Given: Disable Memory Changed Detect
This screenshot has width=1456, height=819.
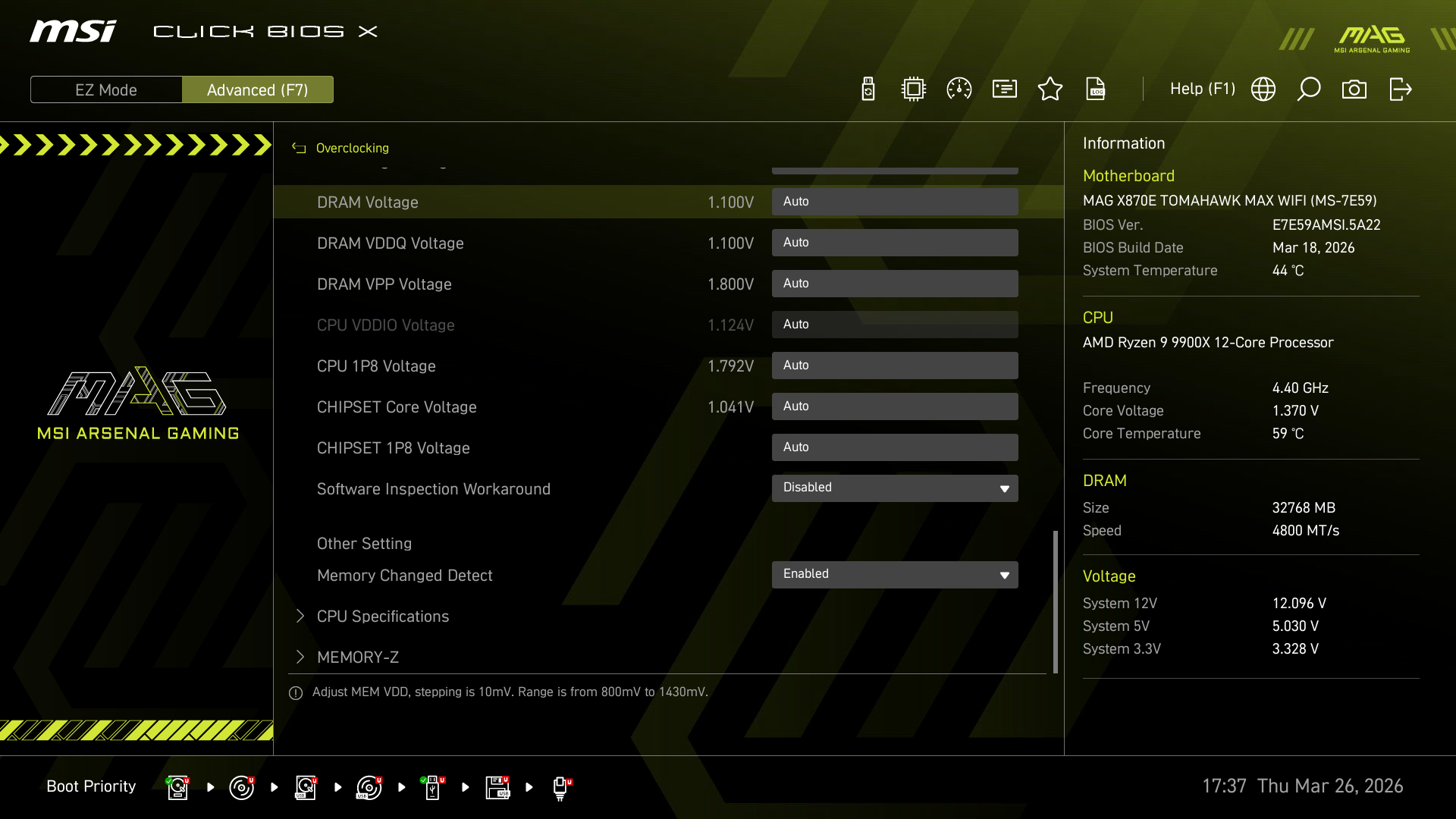Looking at the screenshot, I should pyautogui.click(x=895, y=574).
